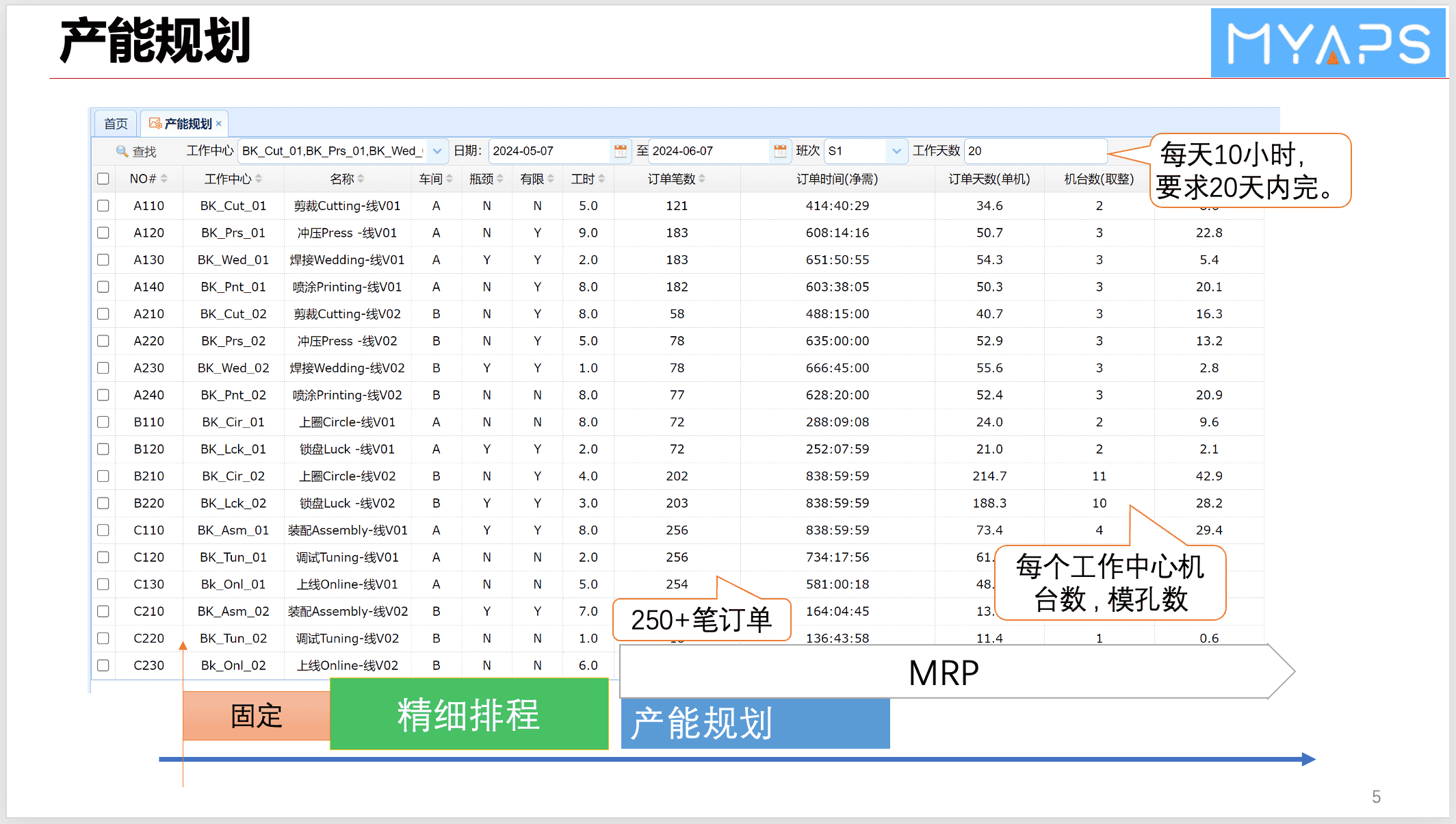Open the end date calendar picker icon
This screenshot has width=1456, height=824.
[x=779, y=151]
